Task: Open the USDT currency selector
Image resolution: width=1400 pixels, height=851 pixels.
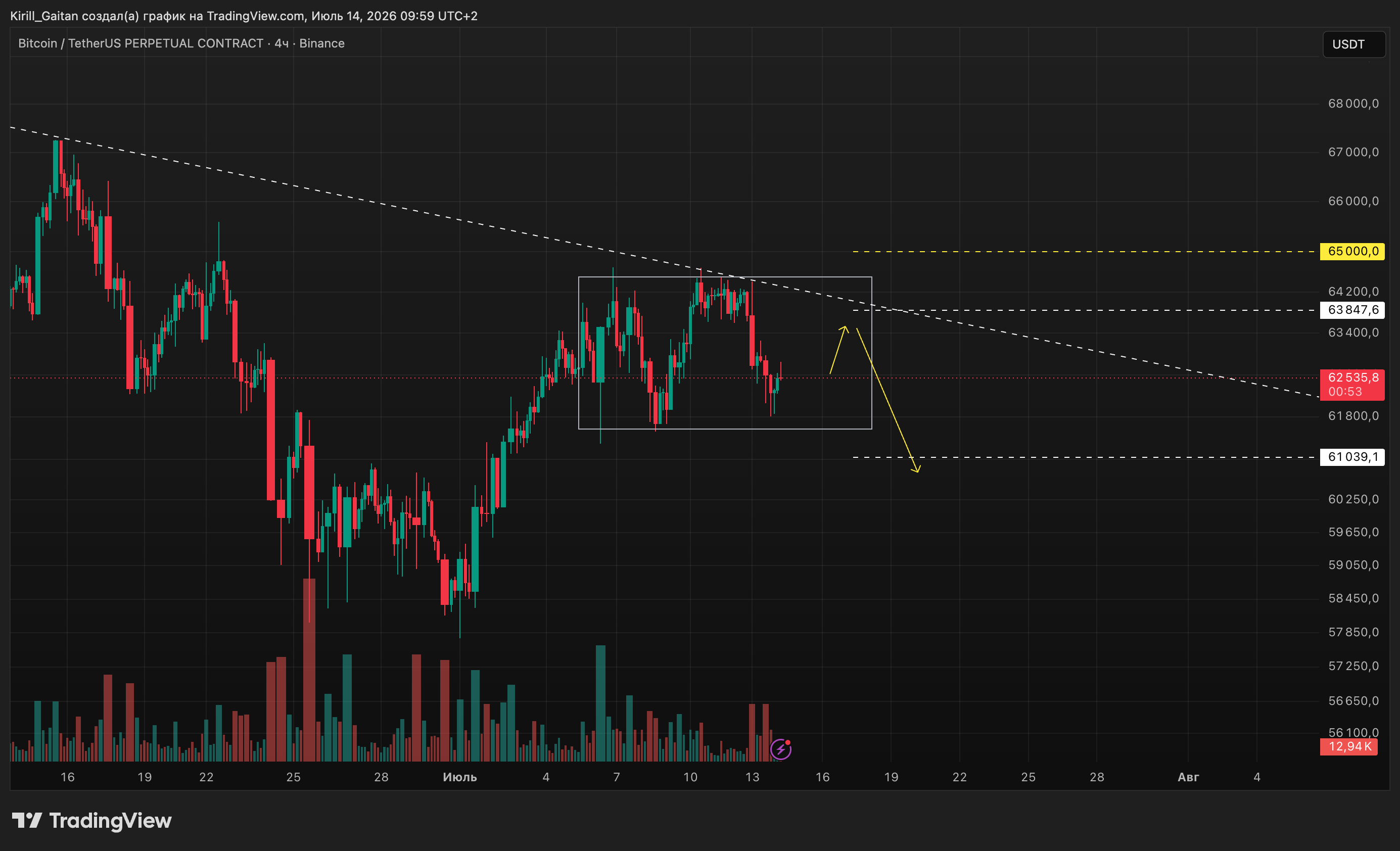Action: click(1354, 44)
